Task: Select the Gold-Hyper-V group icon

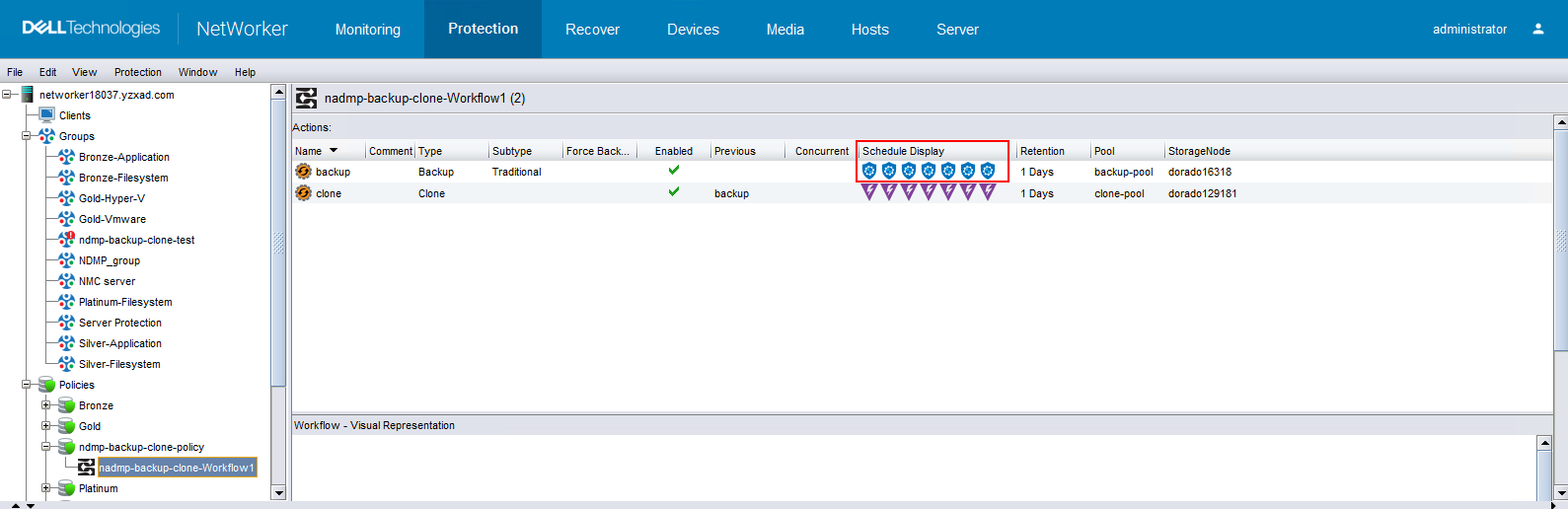Action: [66, 198]
